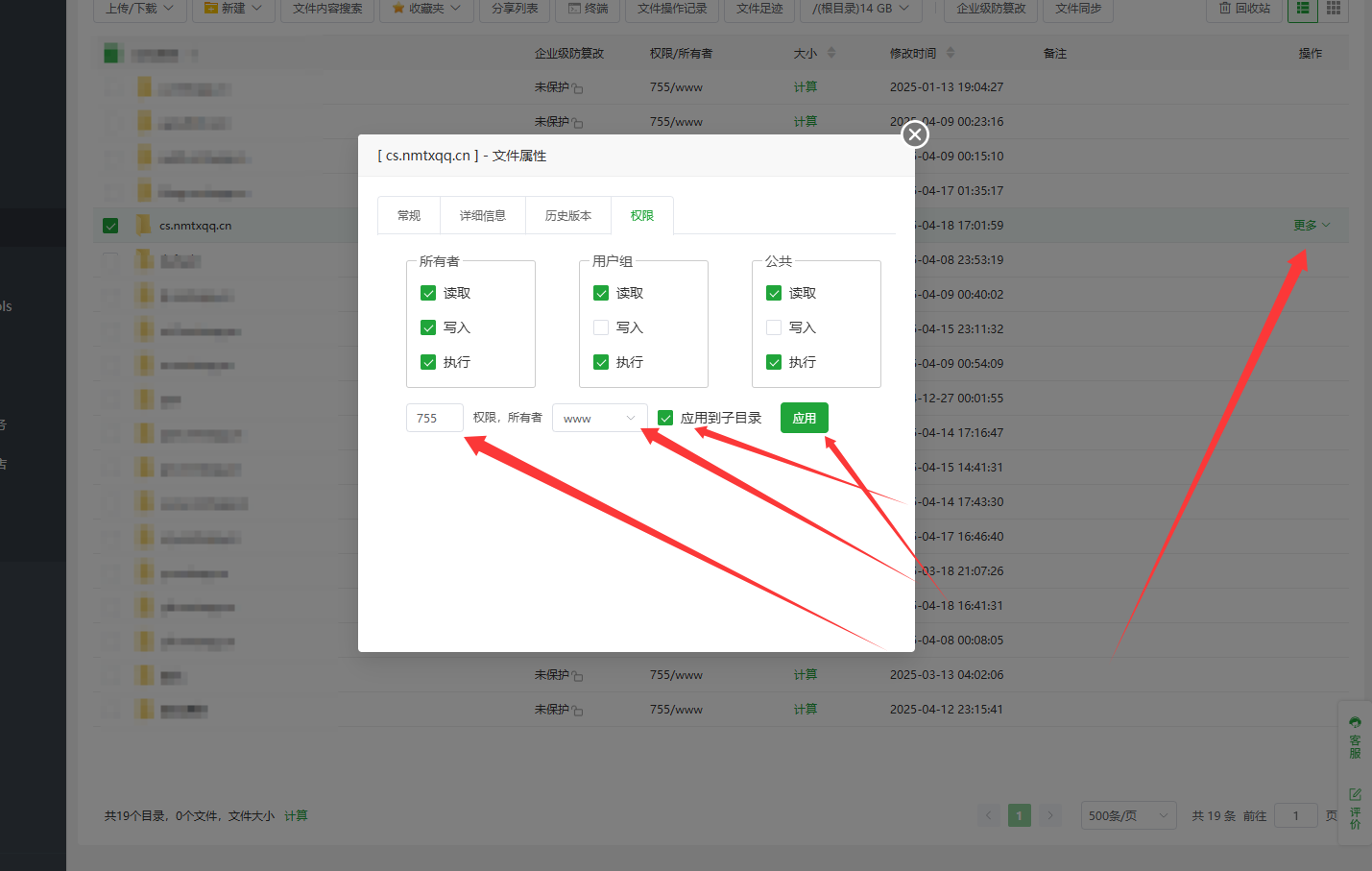Close the 文件属性 dialog with the X icon

click(915, 134)
